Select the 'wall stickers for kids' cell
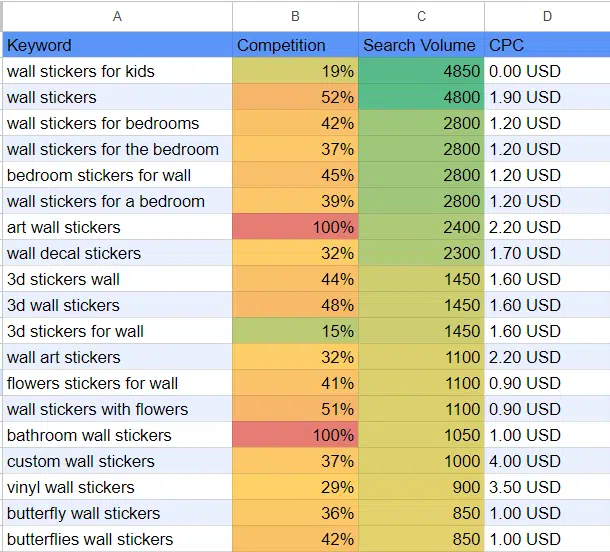The height and width of the screenshot is (552, 610). coord(117,71)
